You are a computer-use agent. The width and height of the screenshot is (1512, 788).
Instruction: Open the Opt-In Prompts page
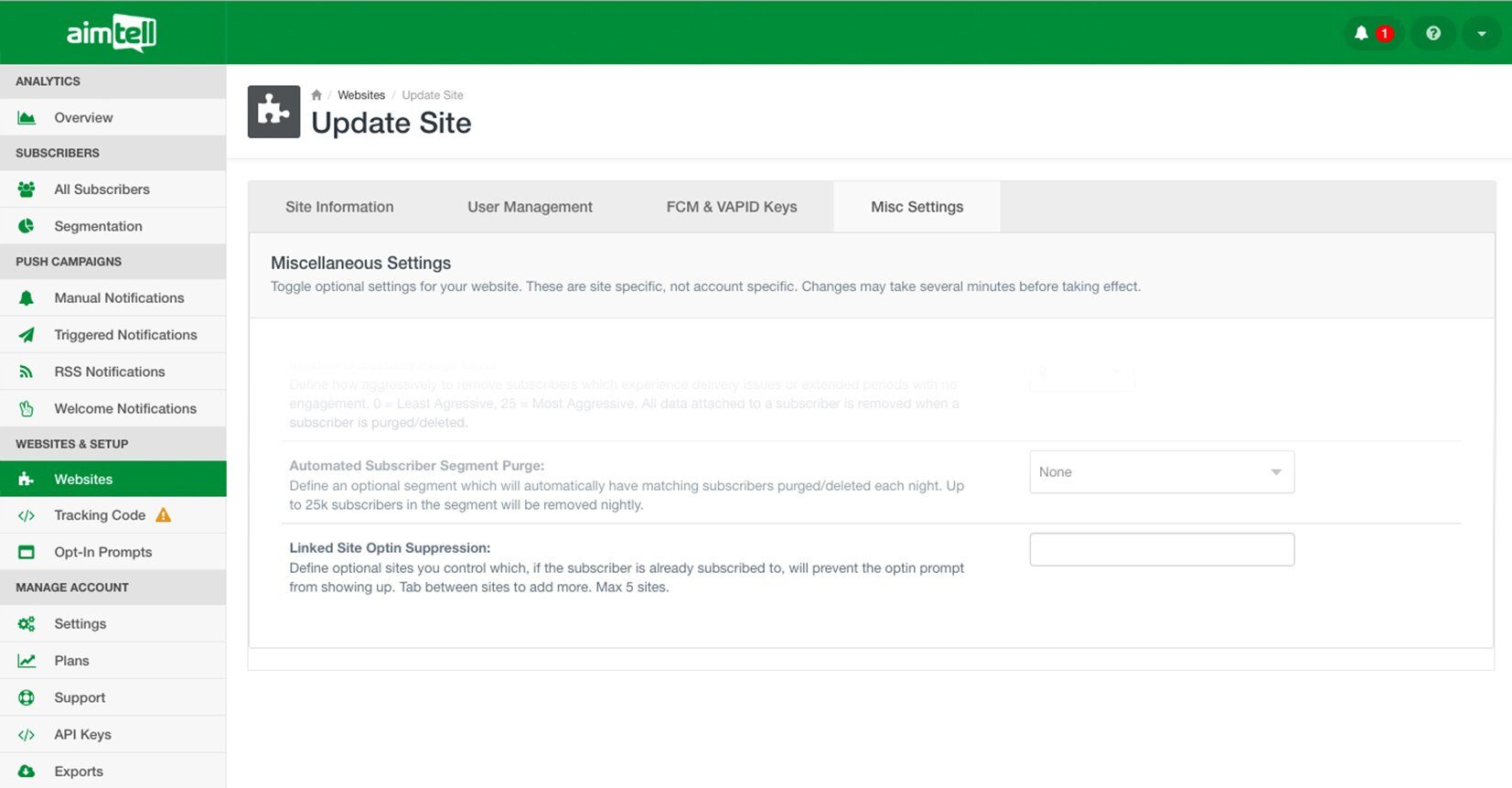[102, 552]
